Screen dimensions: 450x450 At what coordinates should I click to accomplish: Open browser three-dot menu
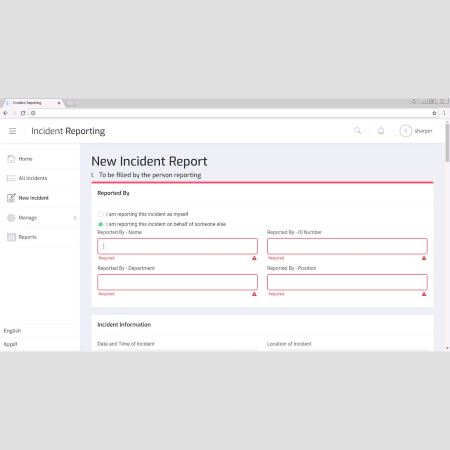tap(444, 113)
